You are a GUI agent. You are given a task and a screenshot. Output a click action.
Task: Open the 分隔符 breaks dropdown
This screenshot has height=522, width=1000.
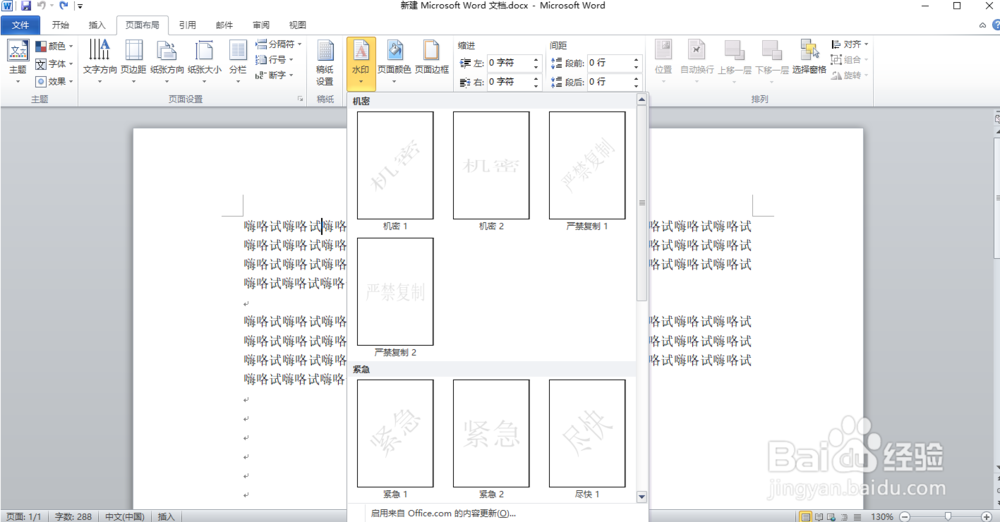(x=278, y=44)
